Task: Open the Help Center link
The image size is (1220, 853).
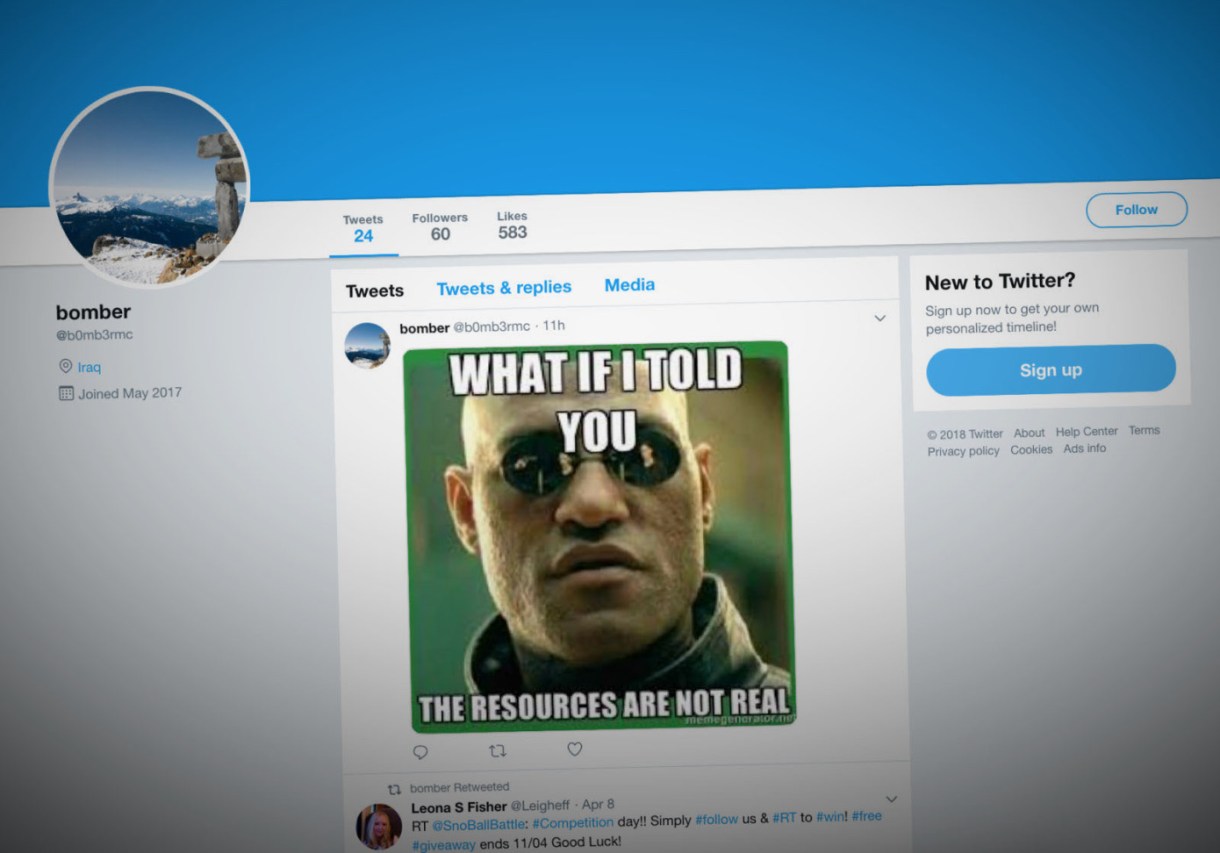Action: pos(1087,432)
